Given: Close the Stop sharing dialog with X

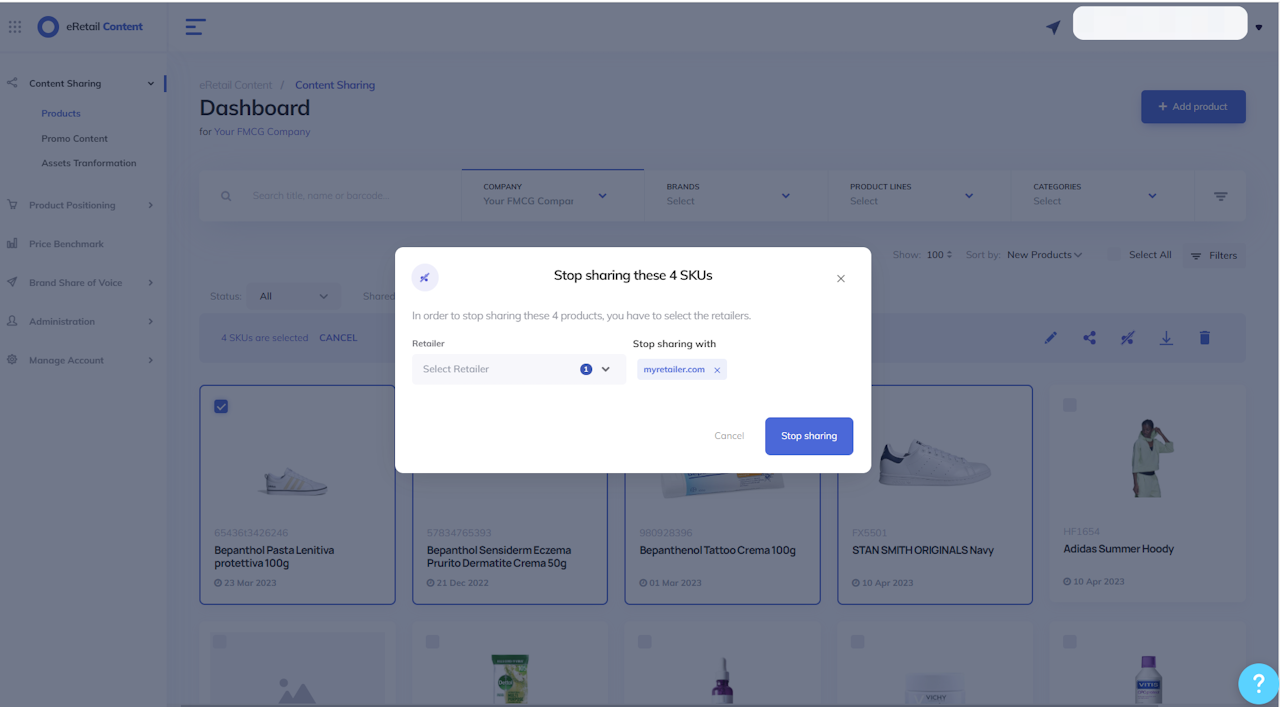Looking at the screenshot, I should pos(841,279).
